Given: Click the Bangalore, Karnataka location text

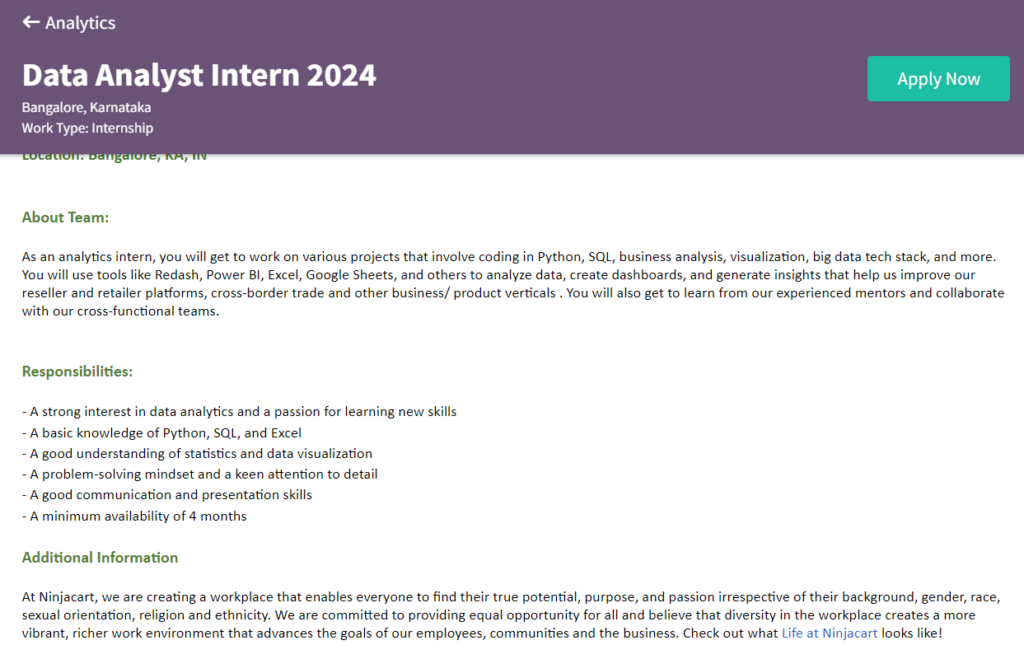Looking at the screenshot, I should [85, 107].
